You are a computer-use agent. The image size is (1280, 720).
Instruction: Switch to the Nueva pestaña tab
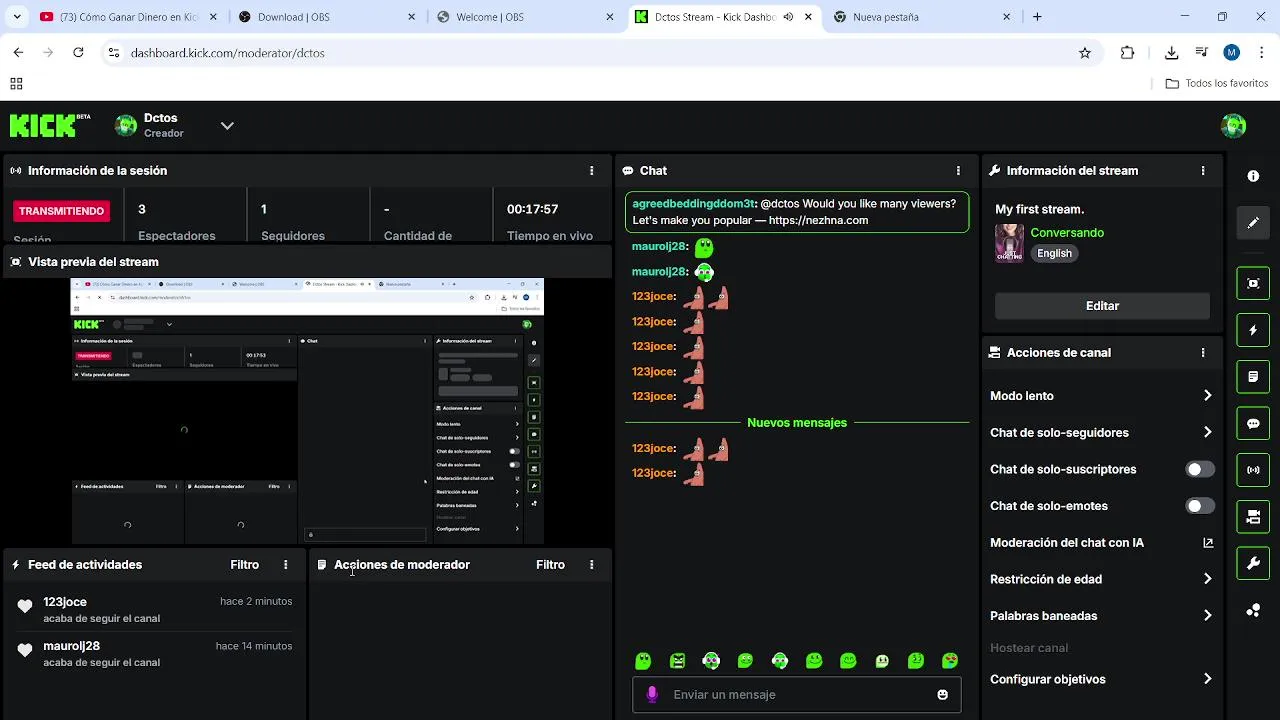pyautogui.click(x=922, y=17)
